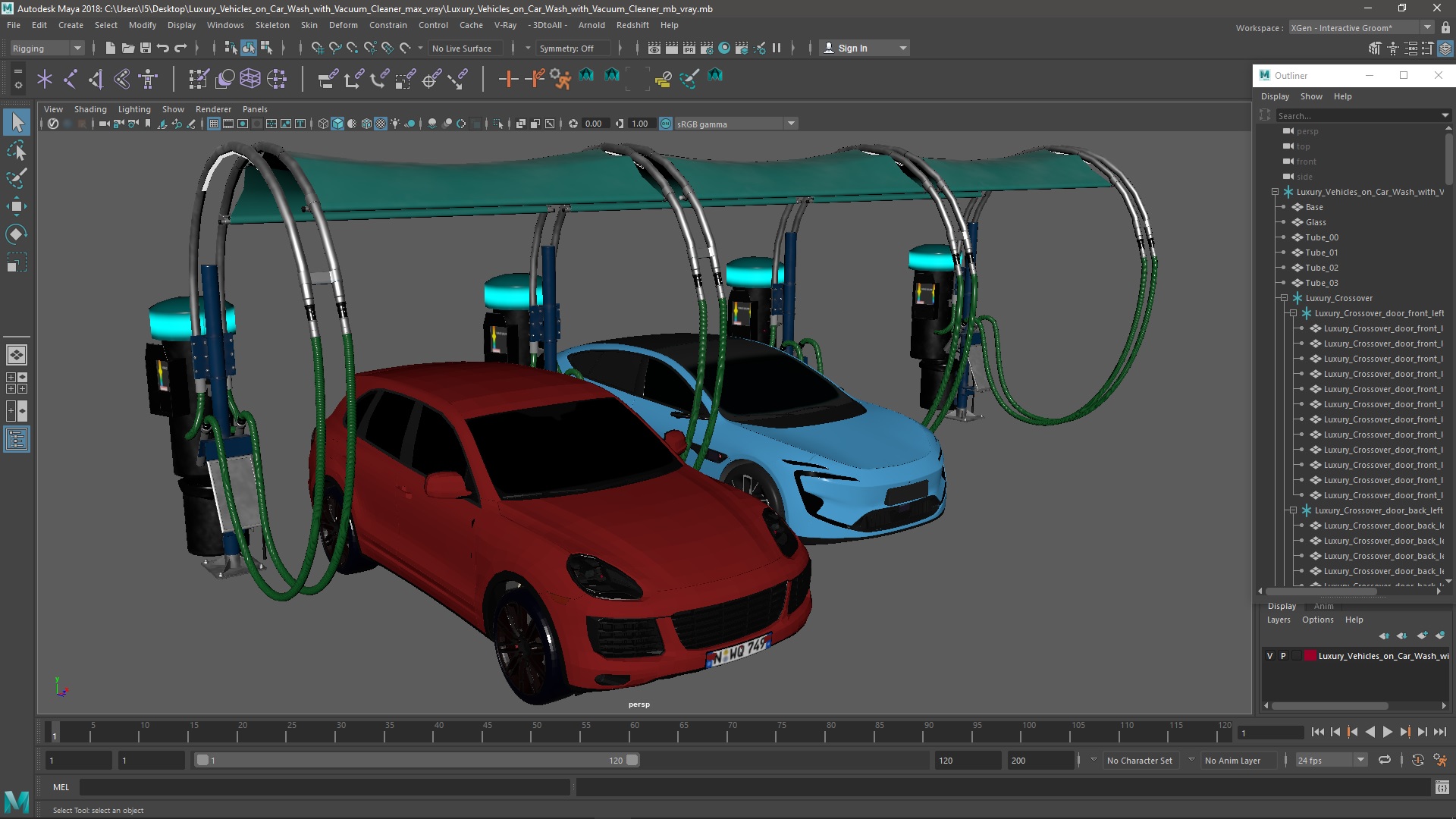Click the Create Lattice shelf icon
This screenshot has height=819, width=1456.
point(250,79)
